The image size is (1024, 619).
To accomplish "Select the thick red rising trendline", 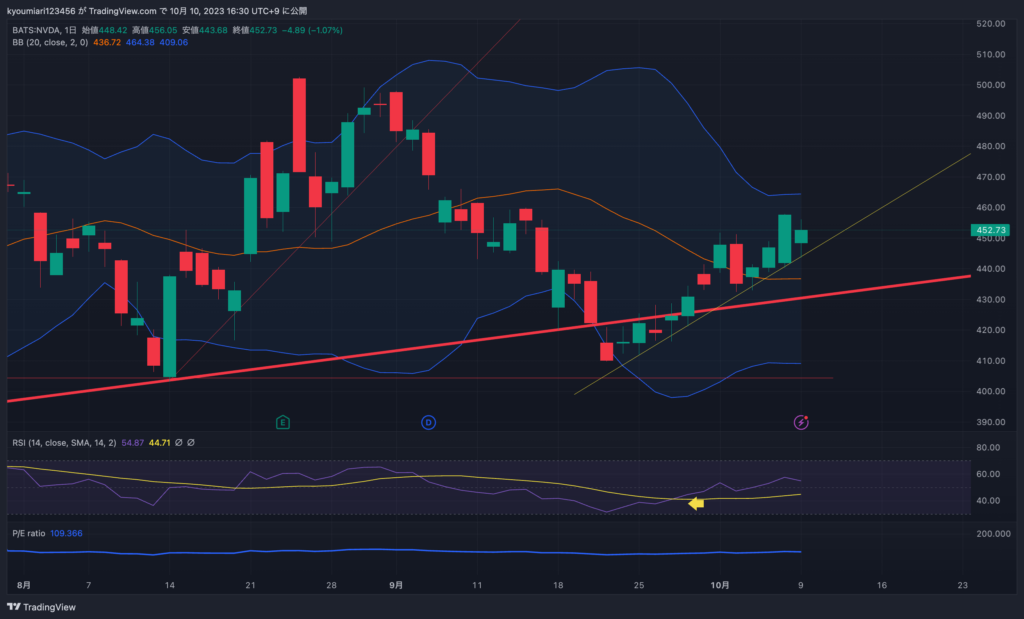I will 488,338.
